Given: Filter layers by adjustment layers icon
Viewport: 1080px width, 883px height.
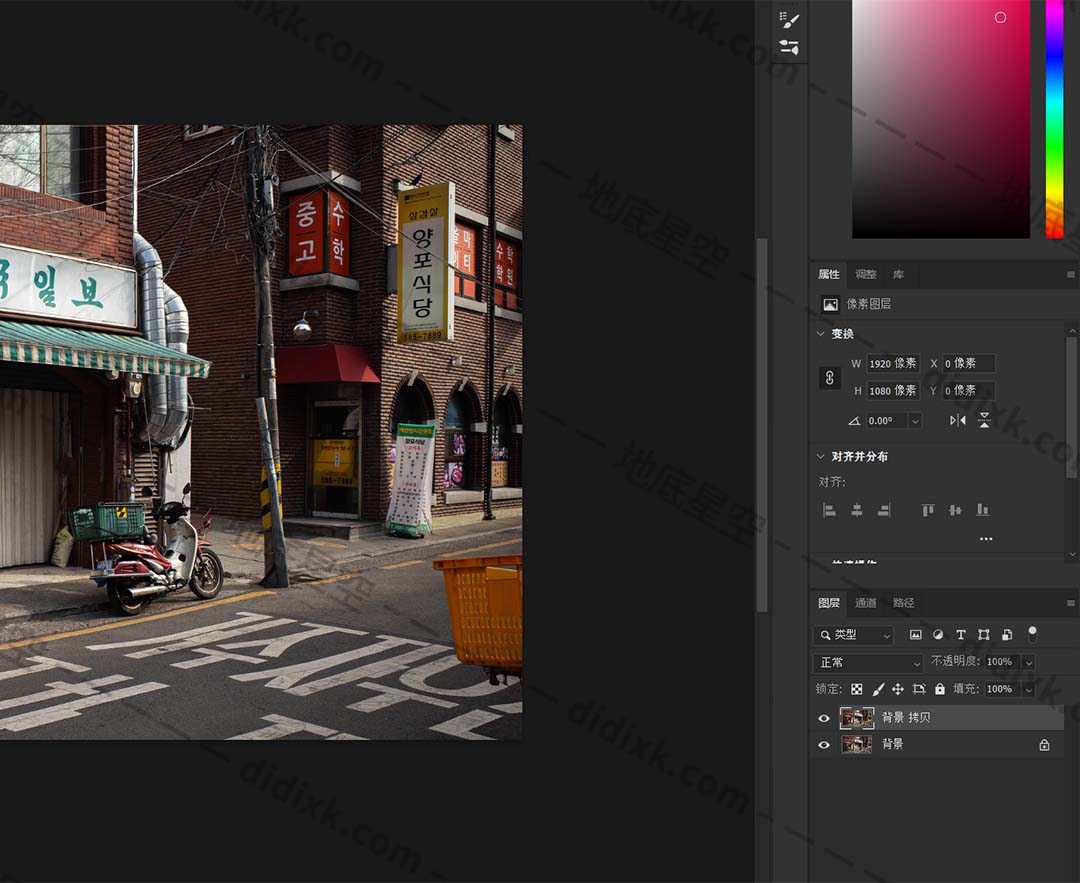Looking at the screenshot, I should tap(938, 635).
